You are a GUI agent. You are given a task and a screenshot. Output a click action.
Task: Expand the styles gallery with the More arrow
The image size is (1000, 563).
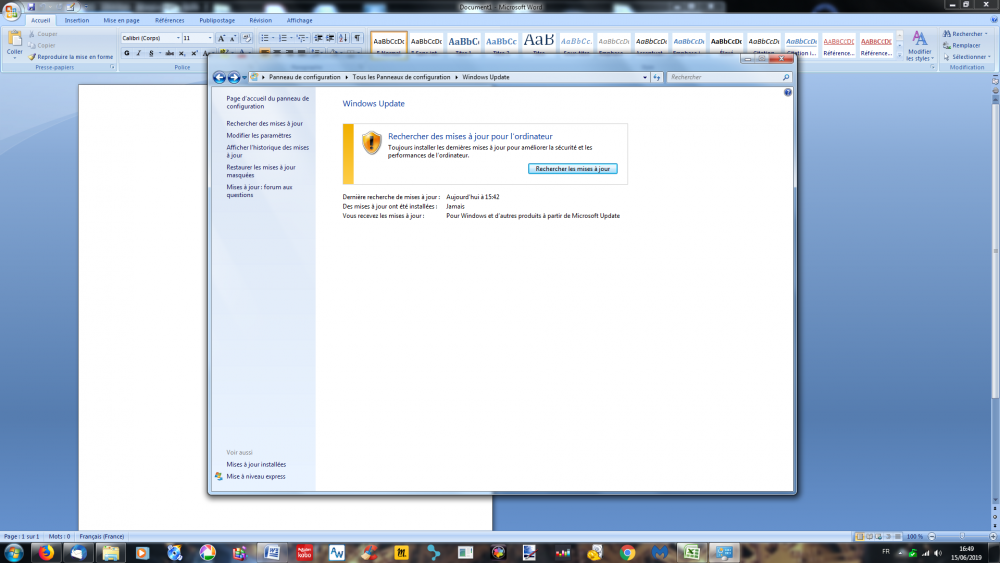click(899, 56)
